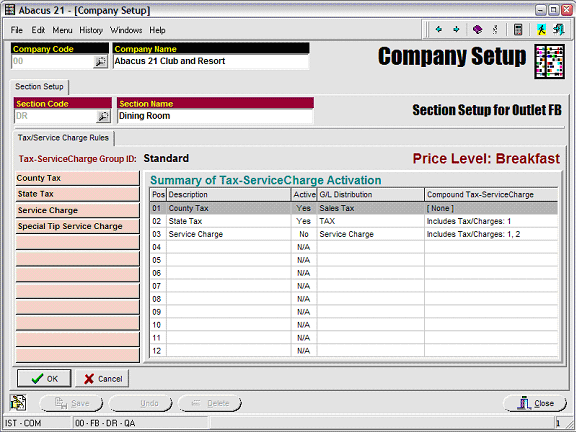
Task: Open the calculator toolbar icon
Action: 518,29
